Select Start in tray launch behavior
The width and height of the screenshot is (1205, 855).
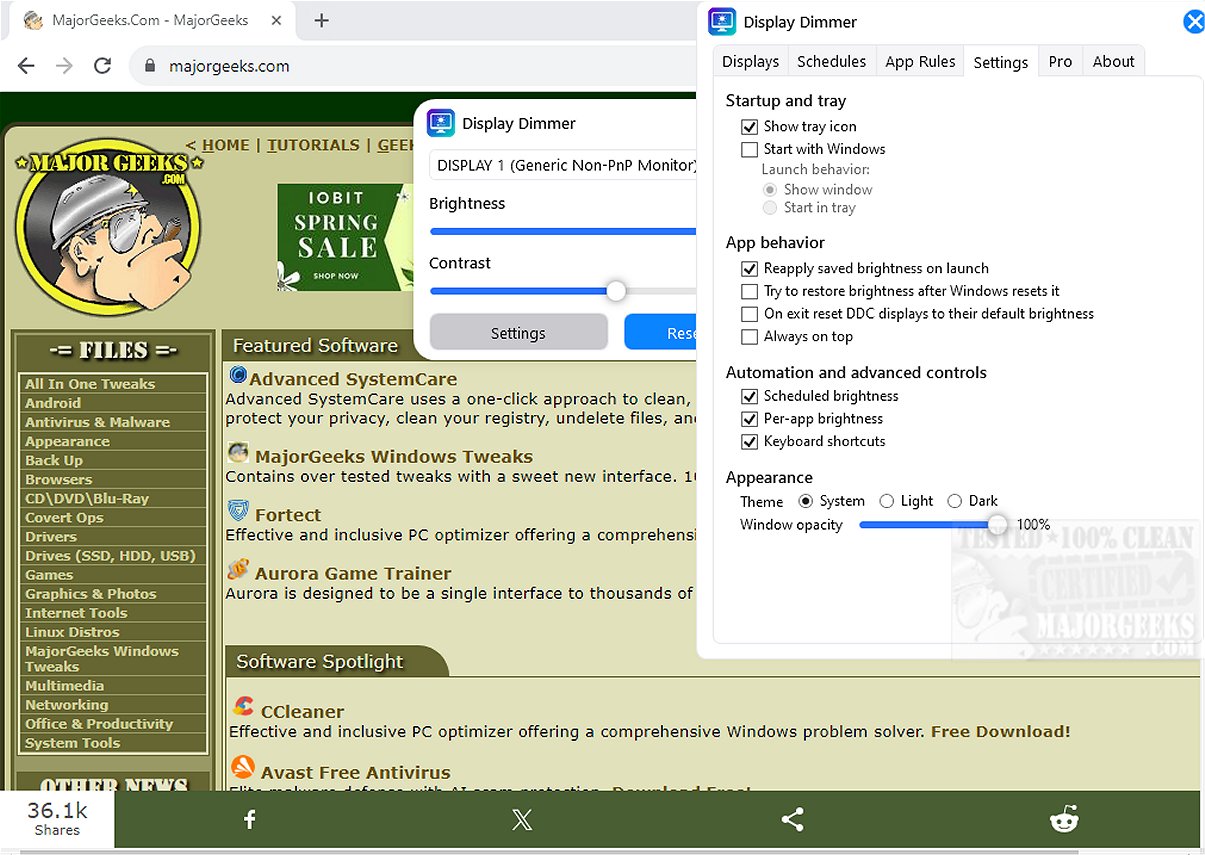coord(769,208)
